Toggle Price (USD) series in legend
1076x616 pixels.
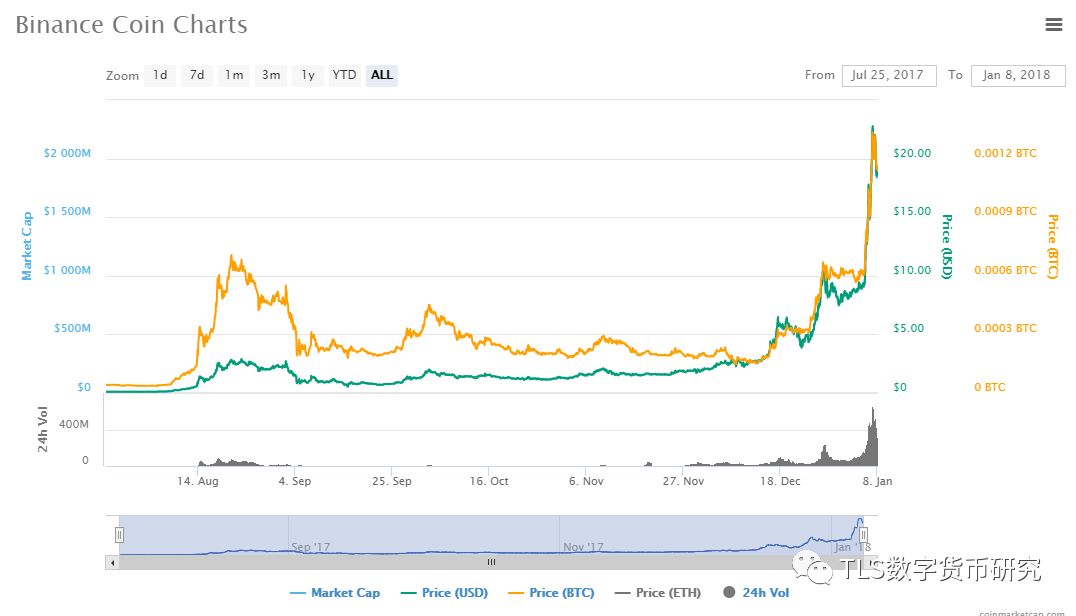coord(445,593)
